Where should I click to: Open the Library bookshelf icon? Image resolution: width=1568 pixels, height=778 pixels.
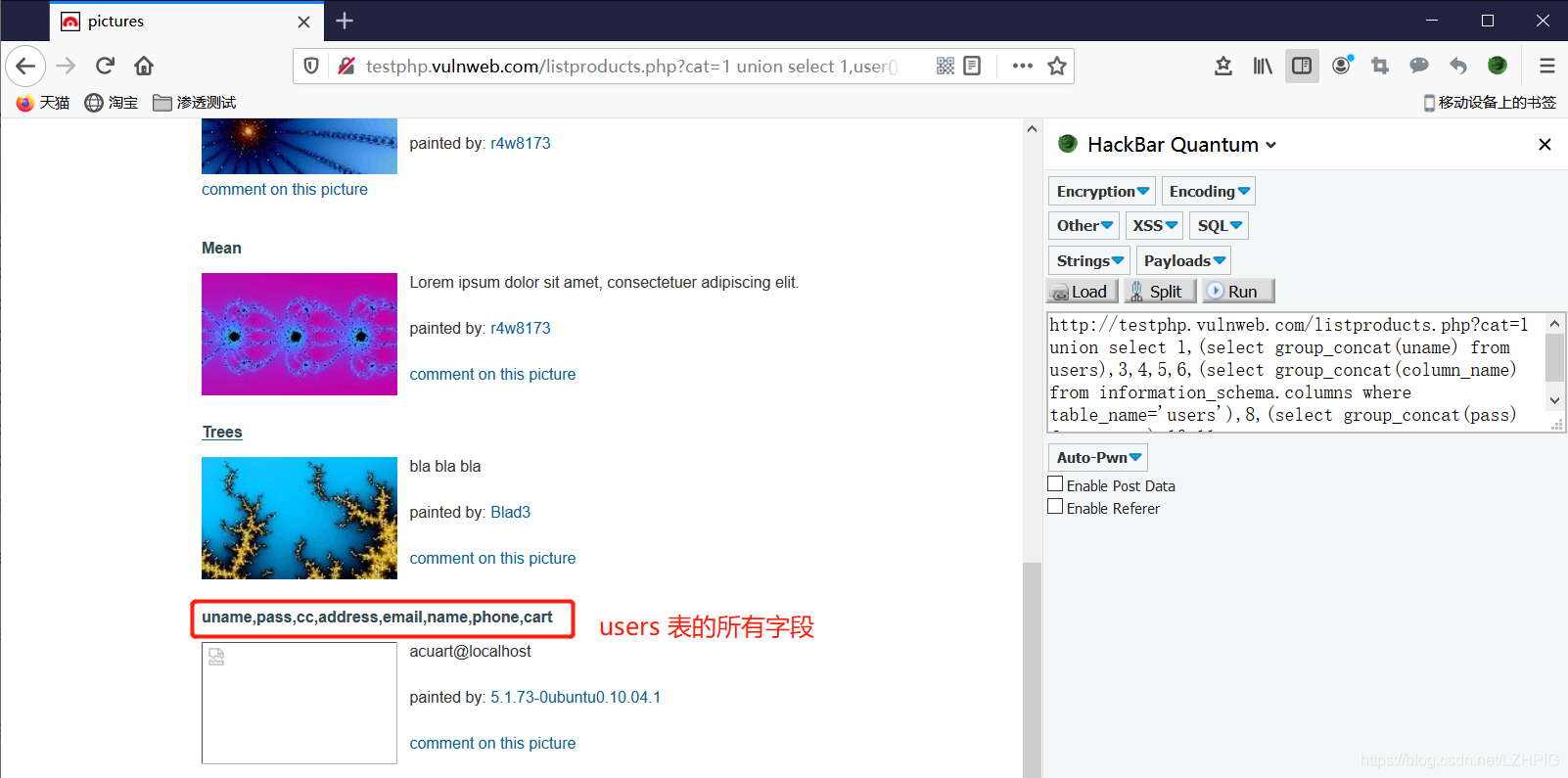pyautogui.click(x=1263, y=66)
